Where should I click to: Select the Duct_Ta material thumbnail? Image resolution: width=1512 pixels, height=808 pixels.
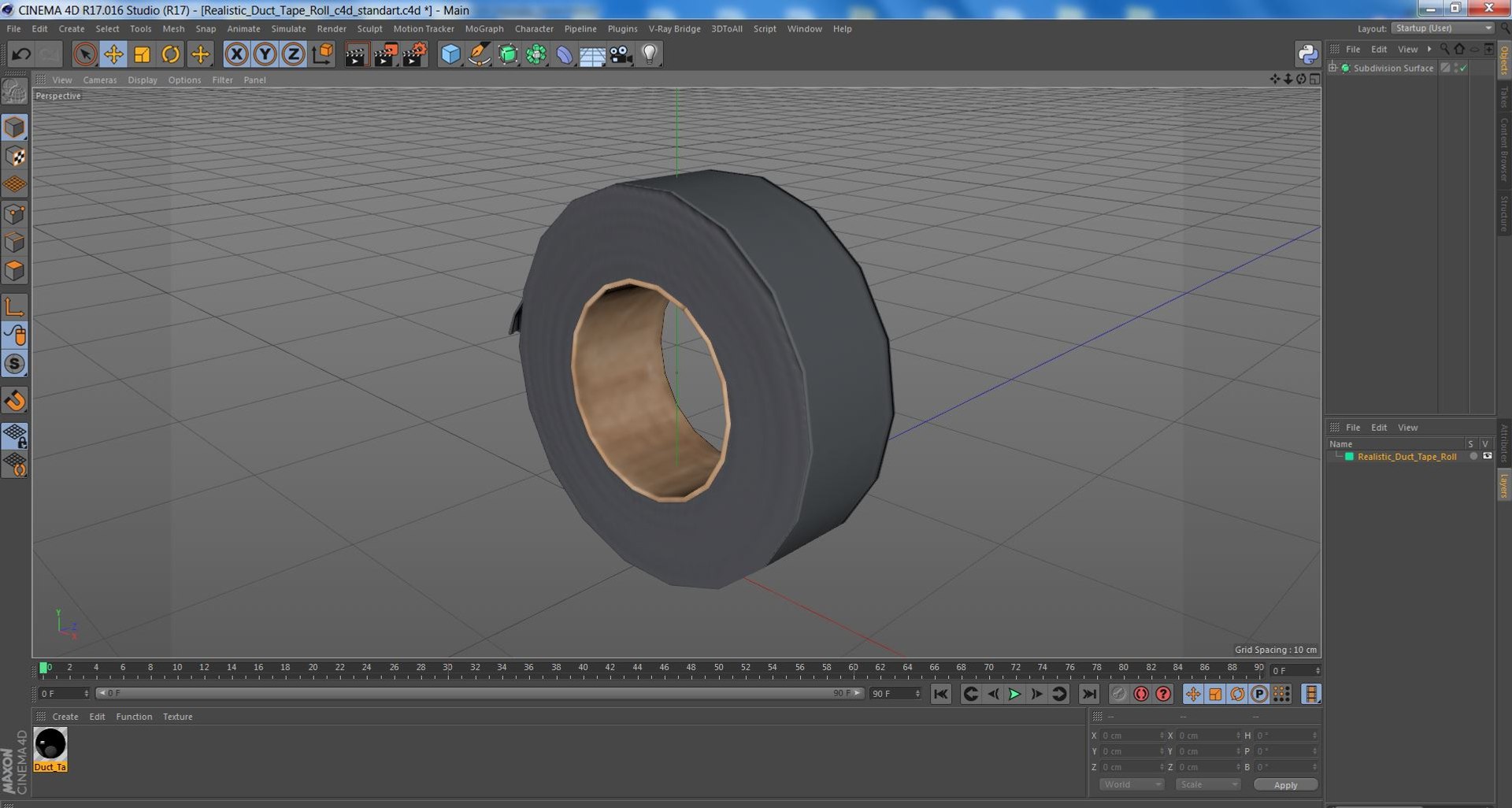(50, 749)
